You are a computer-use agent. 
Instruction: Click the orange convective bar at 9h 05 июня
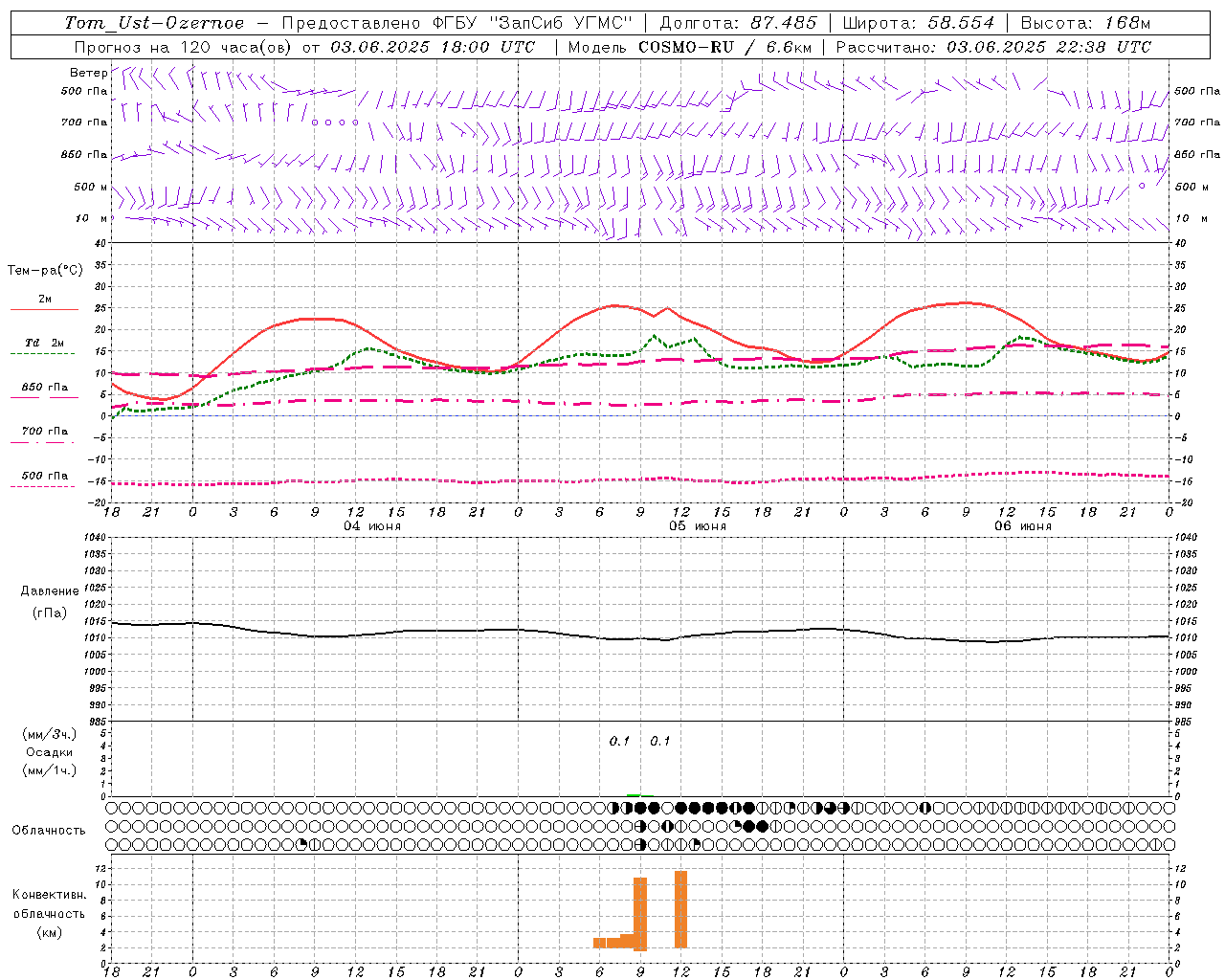(x=640, y=914)
